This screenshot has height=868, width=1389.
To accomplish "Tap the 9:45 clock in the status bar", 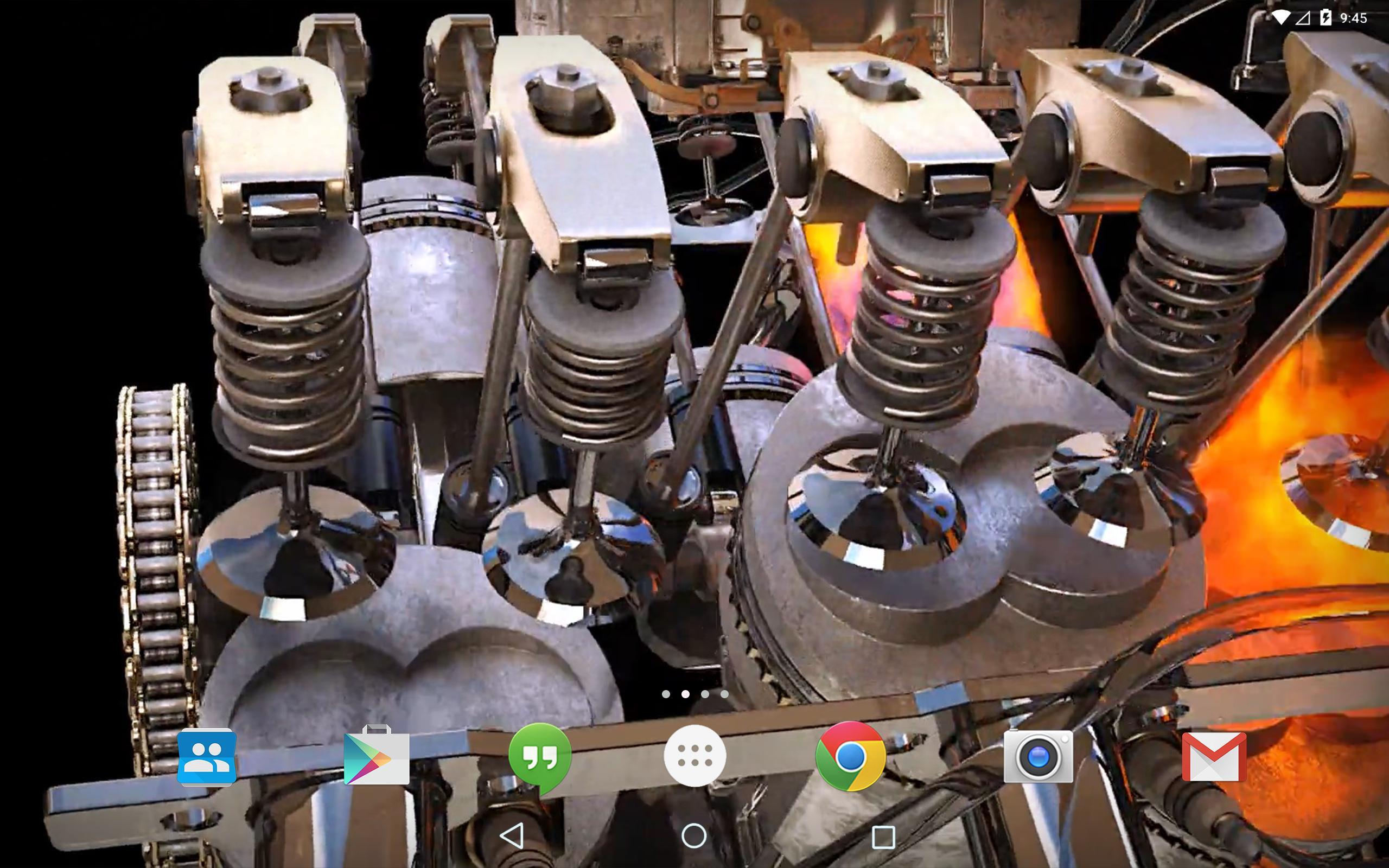I will tap(1353, 18).
